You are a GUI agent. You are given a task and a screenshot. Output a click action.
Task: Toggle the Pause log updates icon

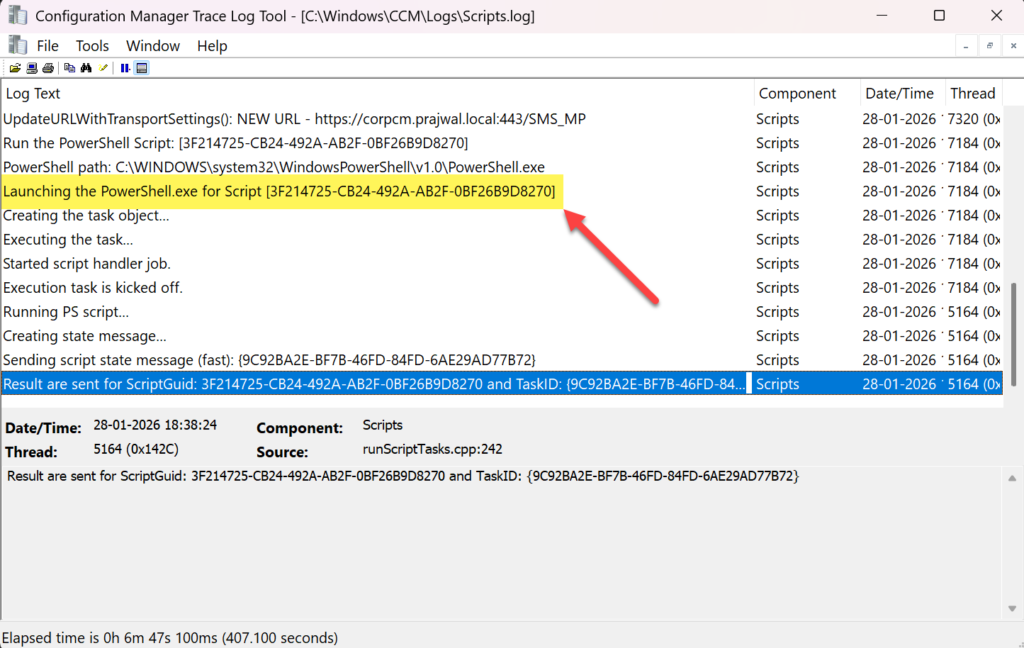click(x=125, y=68)
